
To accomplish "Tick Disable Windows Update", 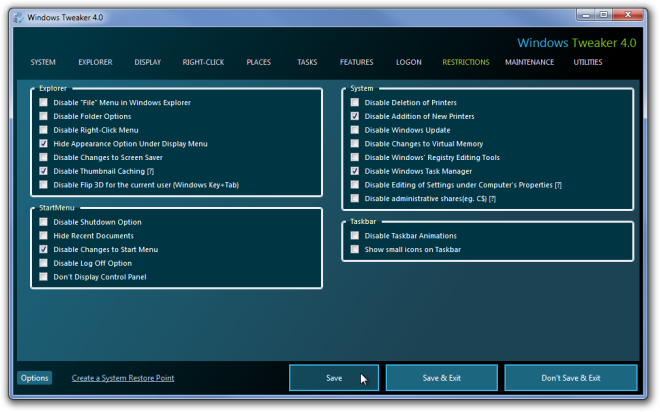I will (355, 130).
